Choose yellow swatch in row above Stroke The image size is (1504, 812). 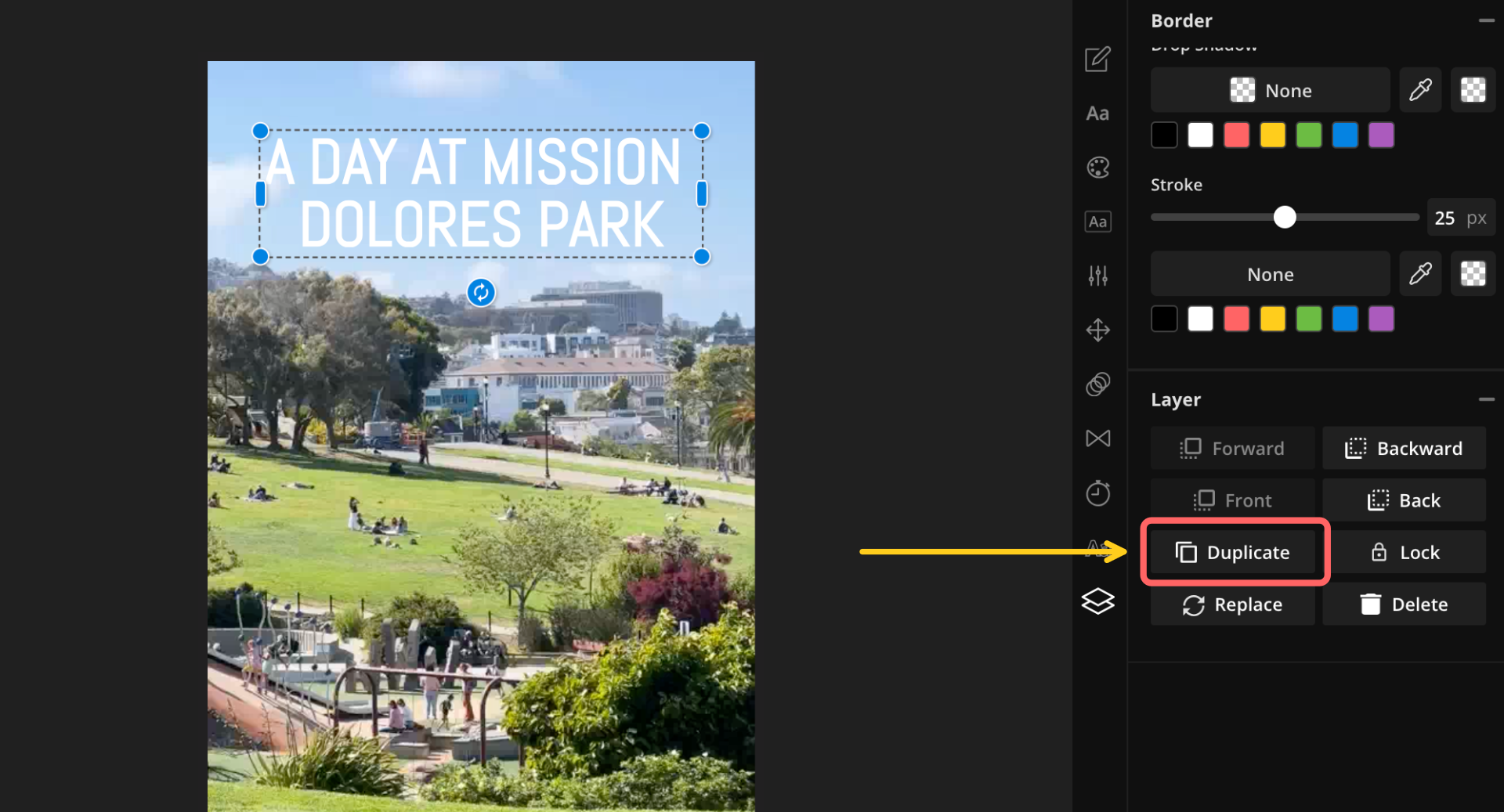(1272, 135)
